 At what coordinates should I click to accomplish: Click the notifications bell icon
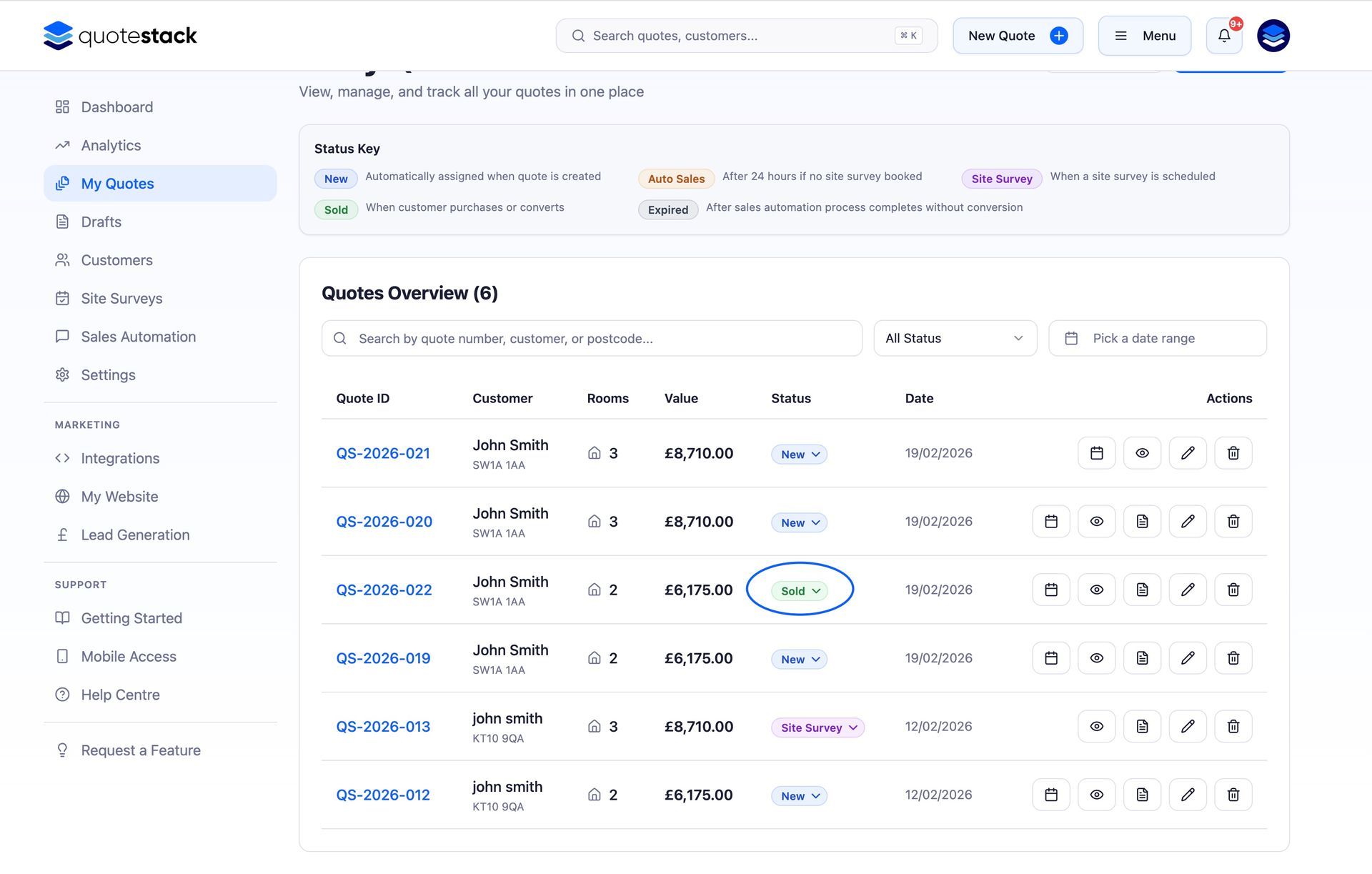click(1224, 36)
